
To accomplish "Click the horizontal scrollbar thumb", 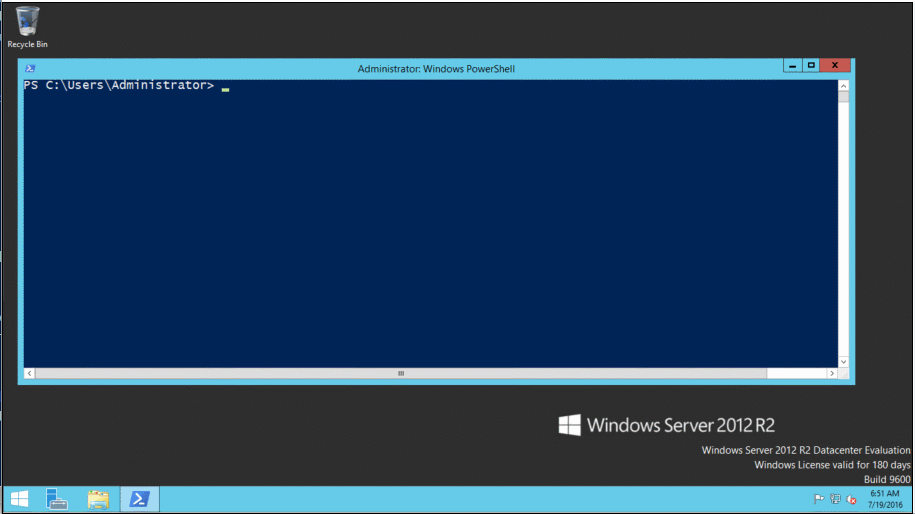I will coord(401,373).
